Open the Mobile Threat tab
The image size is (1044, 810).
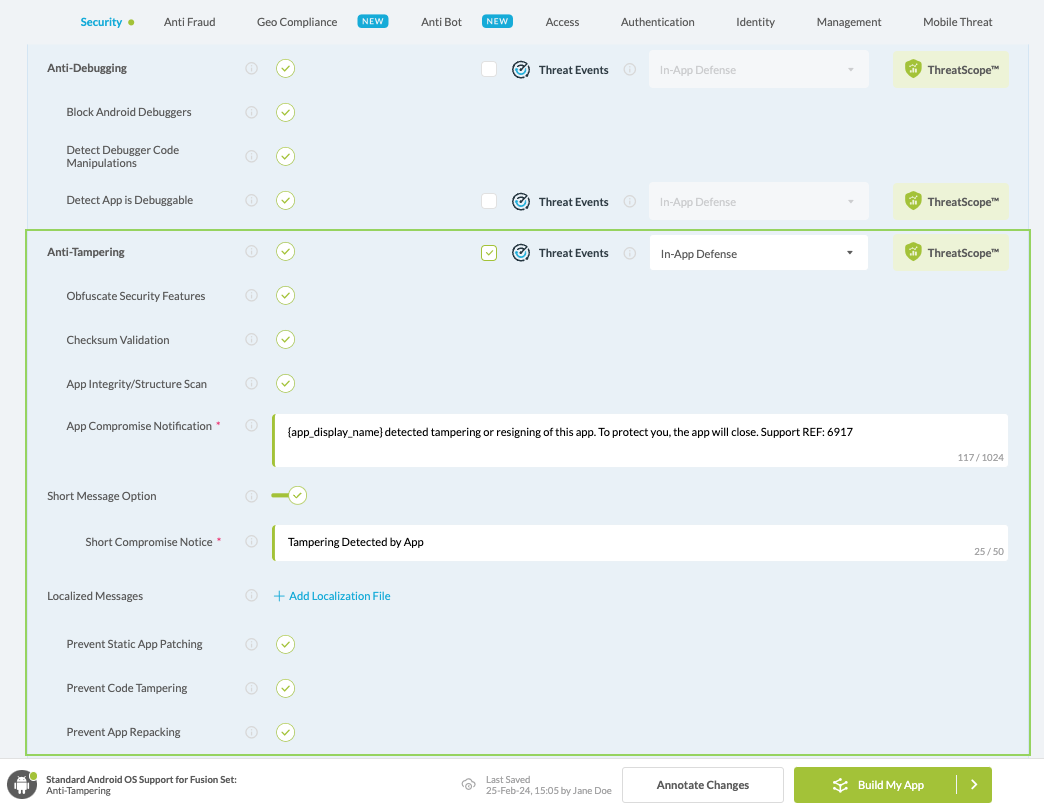tap(957, 22)
